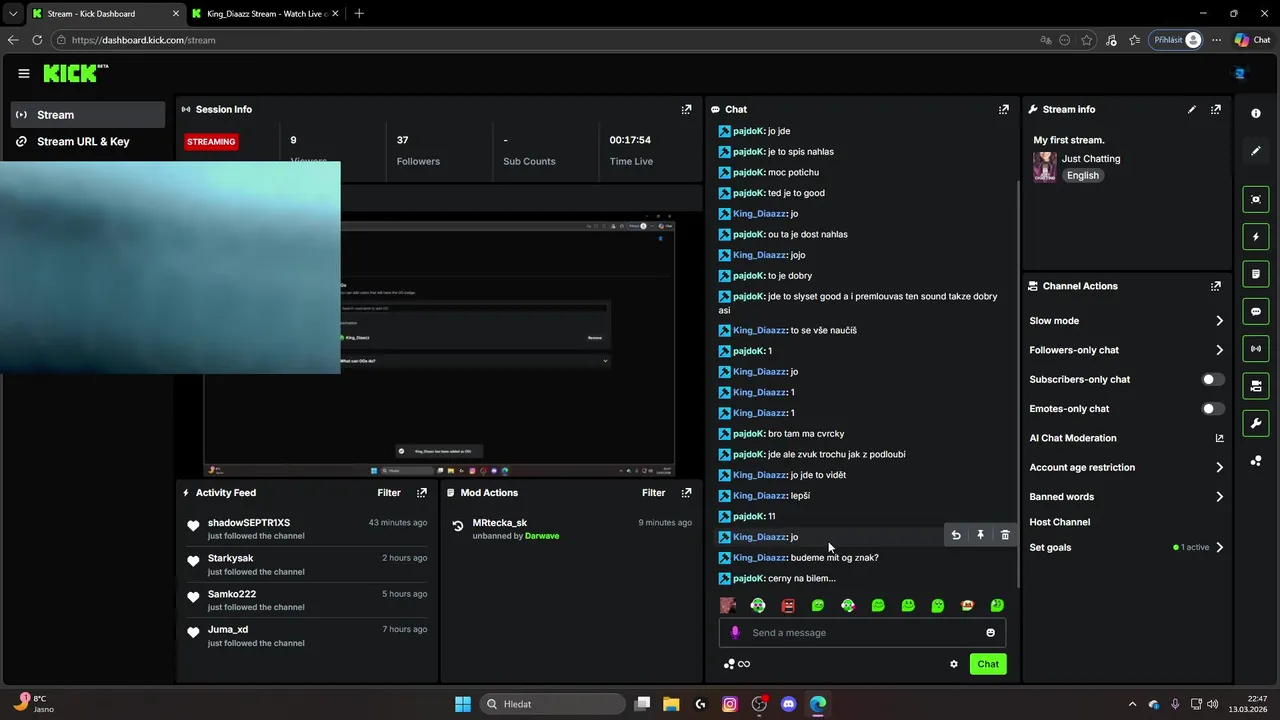Expand Set goals settings
Screen dimensions: 1280x720
point(1126,547)
